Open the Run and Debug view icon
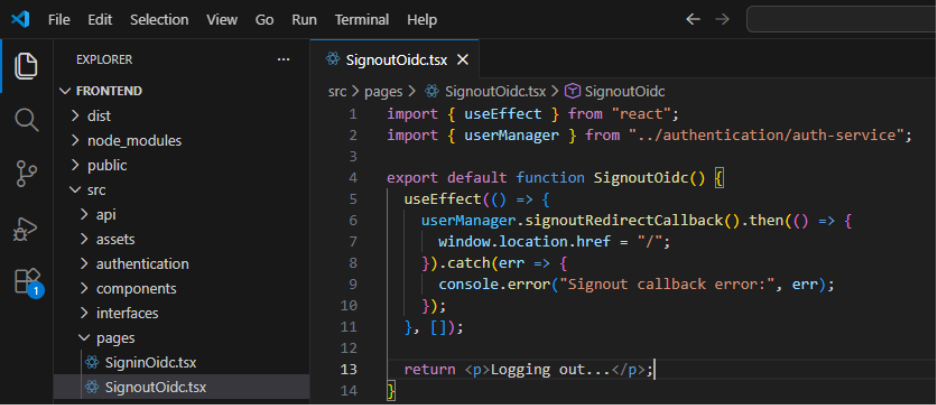Viewport: 936px width, 405px height. [27, 228]
